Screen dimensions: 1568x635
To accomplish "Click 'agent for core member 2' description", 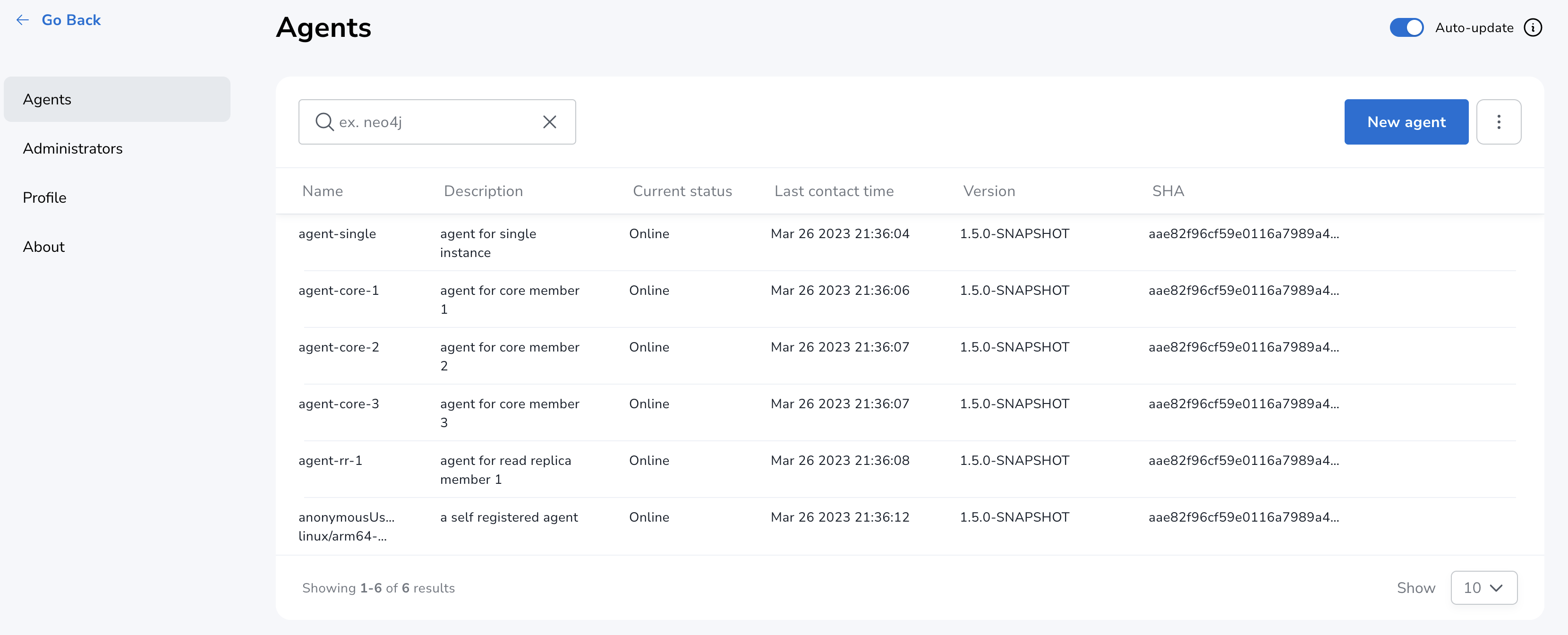I will click(x=510, y=356).
